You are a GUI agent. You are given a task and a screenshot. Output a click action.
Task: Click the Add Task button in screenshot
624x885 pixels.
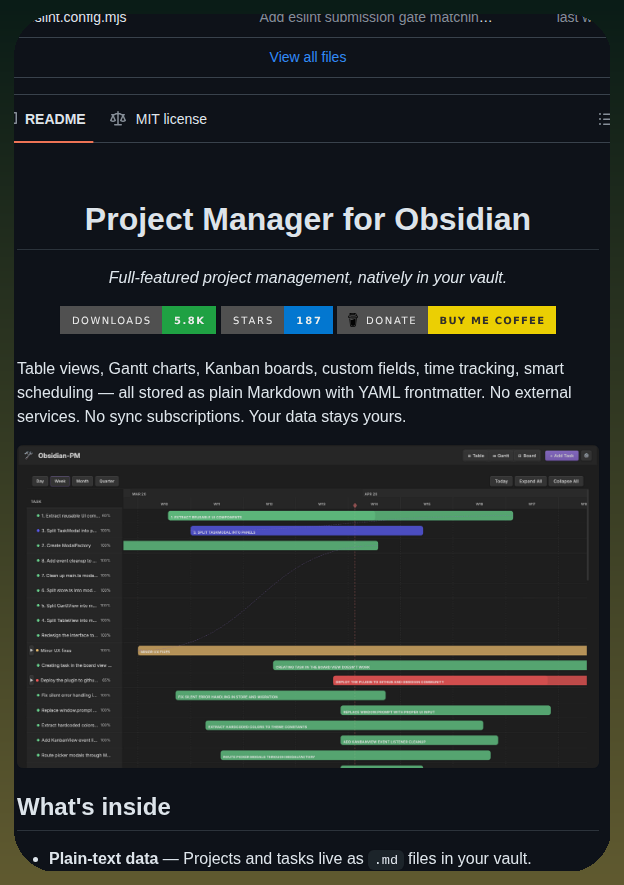(561, 455)
